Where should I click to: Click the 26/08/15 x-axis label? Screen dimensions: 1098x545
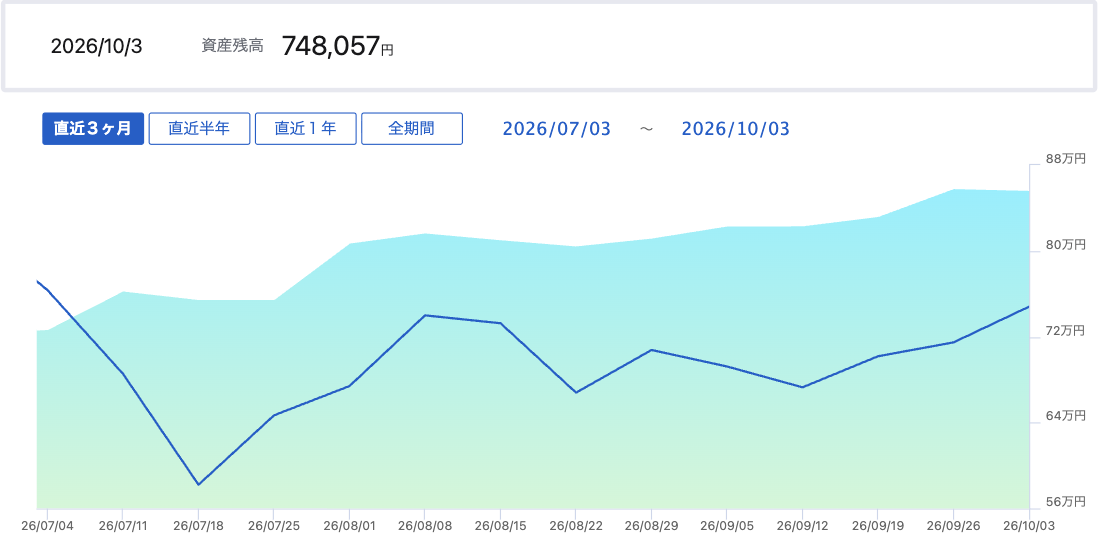tap(500, 525)
